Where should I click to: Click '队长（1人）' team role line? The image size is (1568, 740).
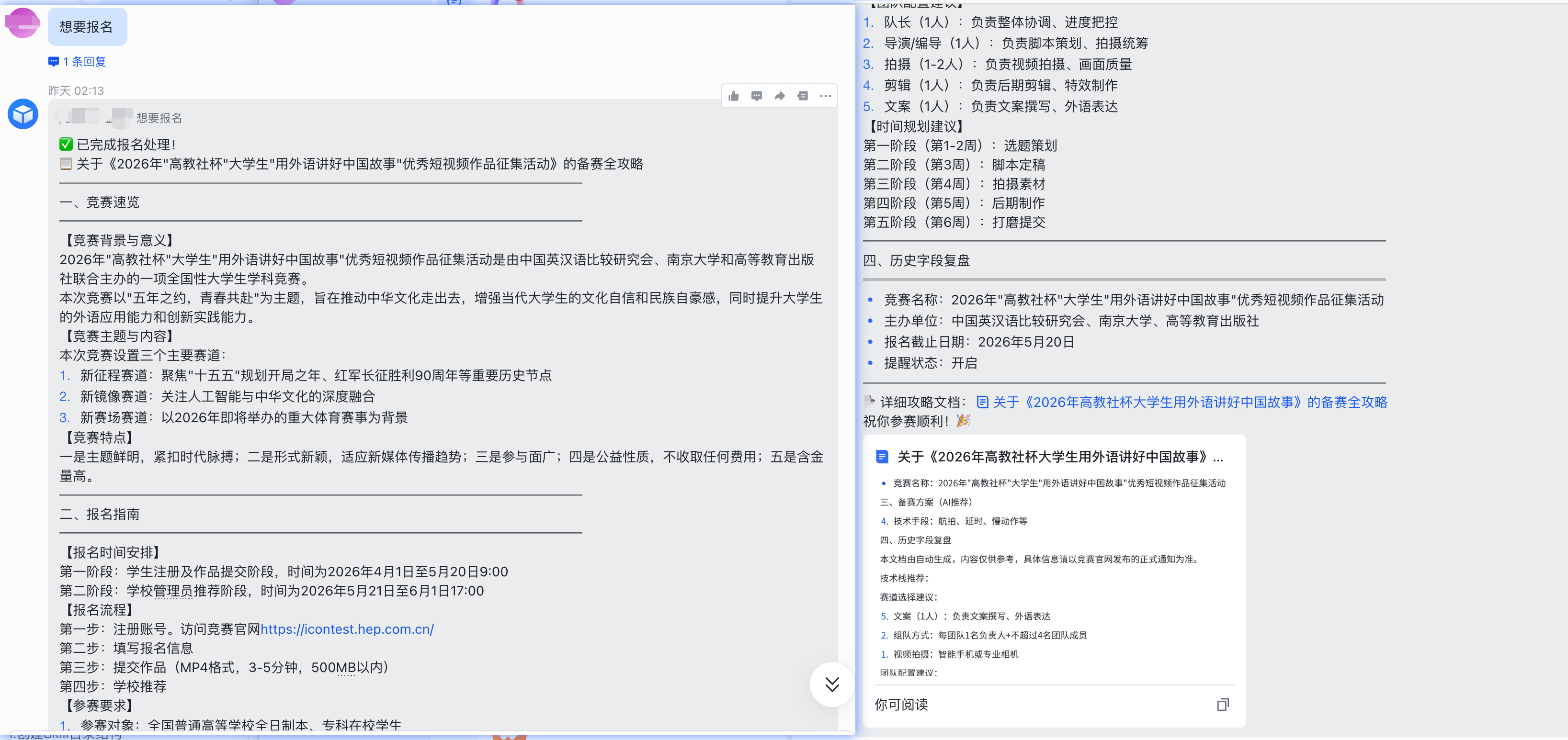pos(990,22)
